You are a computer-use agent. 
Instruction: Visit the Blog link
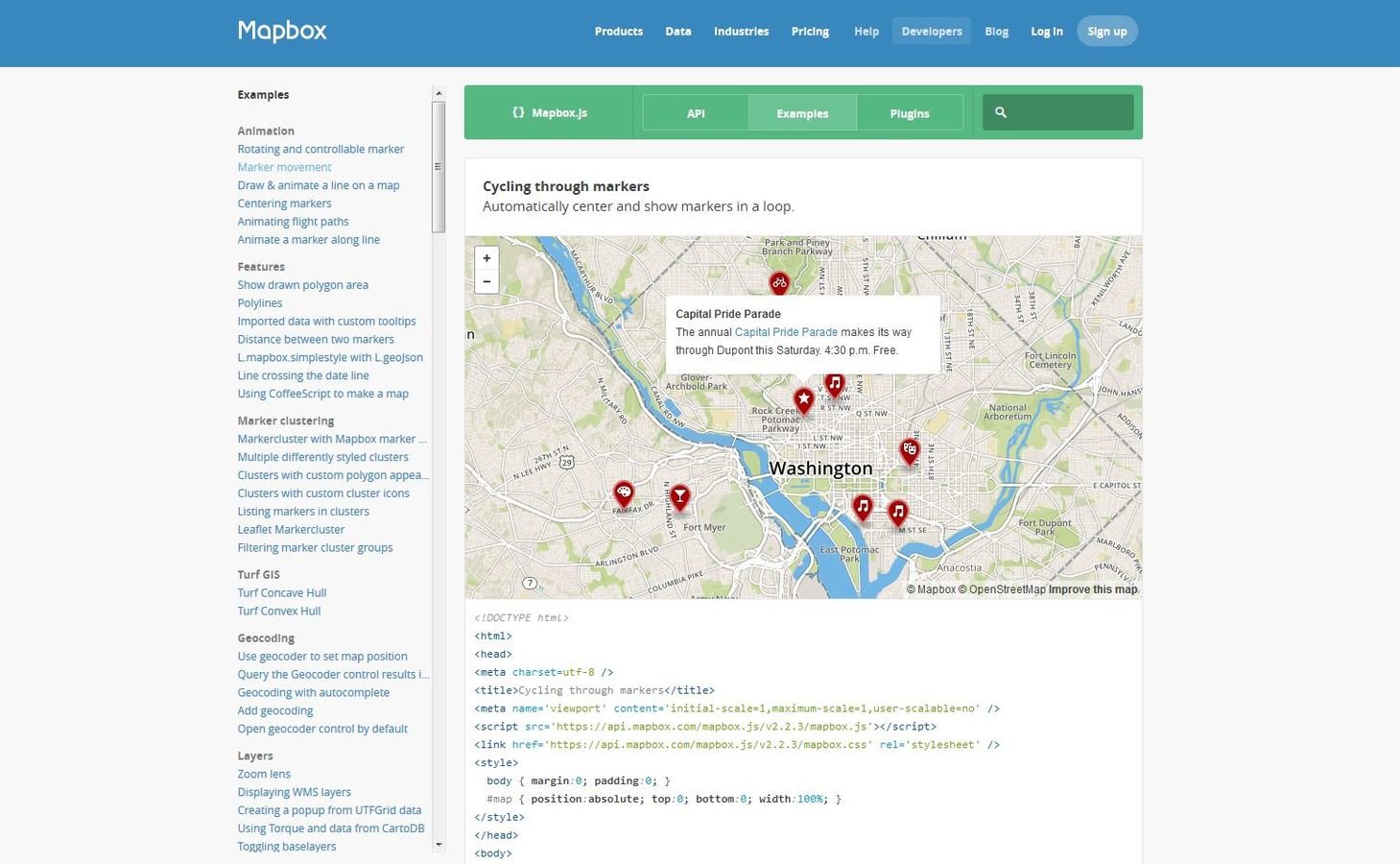[997, 32]
